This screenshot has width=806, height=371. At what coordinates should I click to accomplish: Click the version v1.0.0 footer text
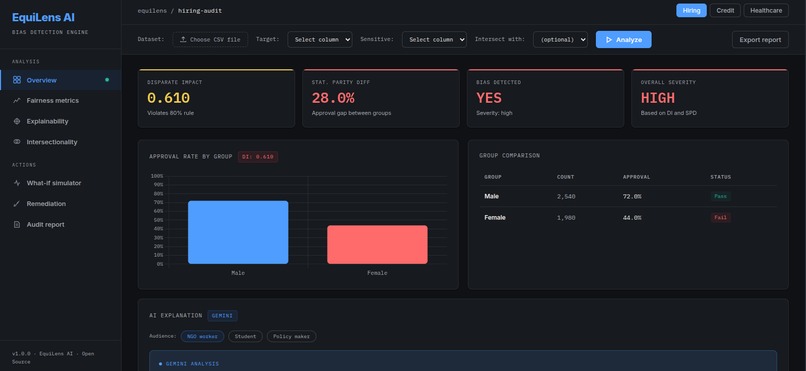tap(52, 358)
